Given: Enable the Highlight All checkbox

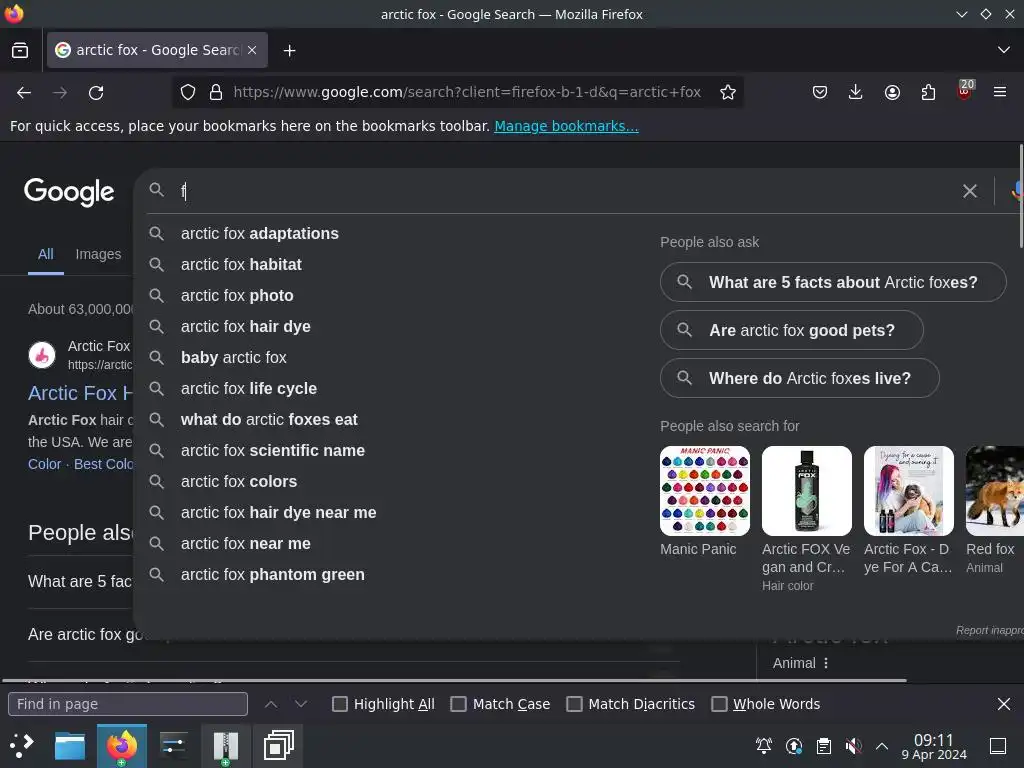Looking at the screenshot, I should click(x=340, y=704).
